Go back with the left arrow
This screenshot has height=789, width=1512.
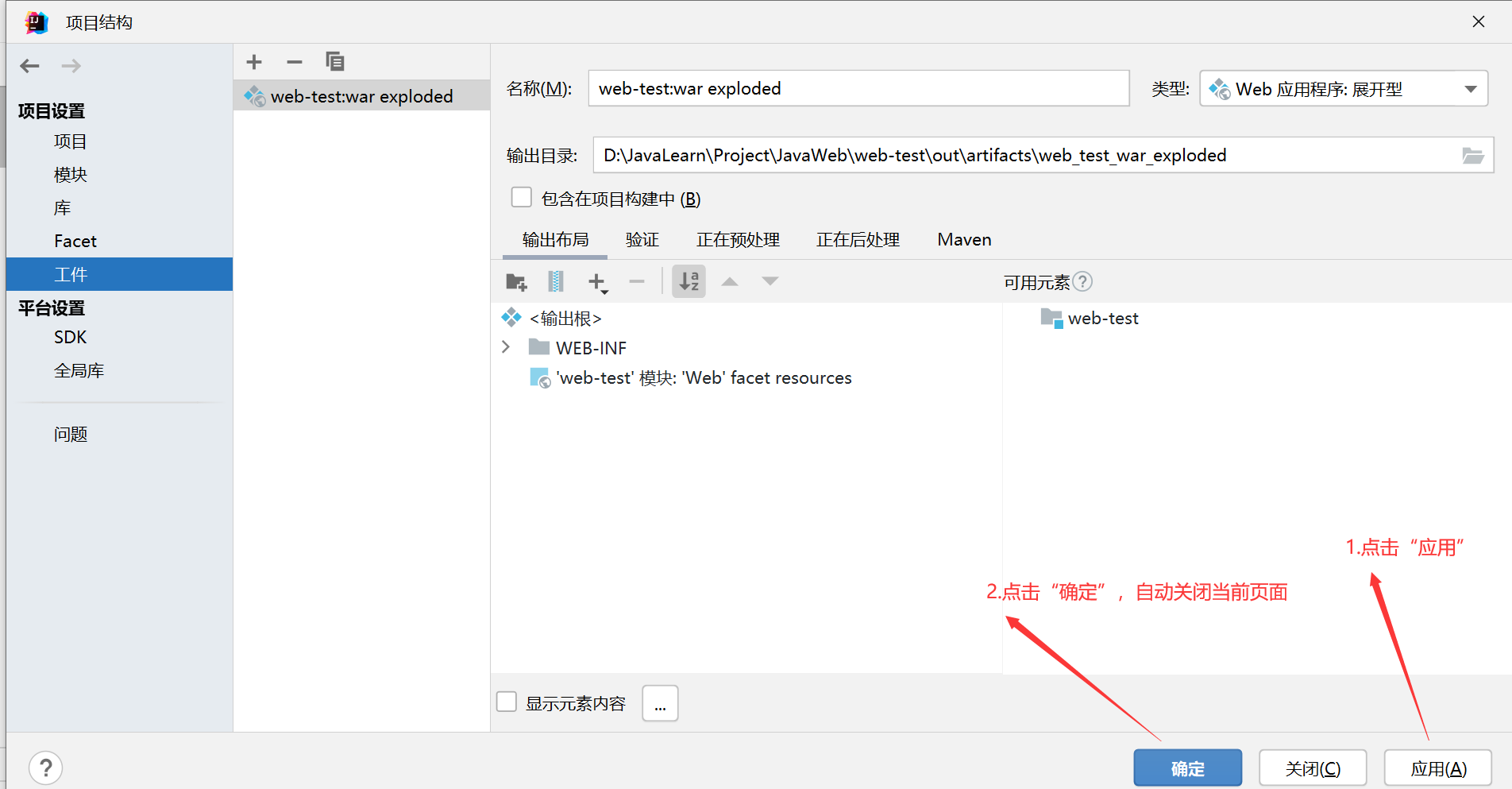(30, 66)
